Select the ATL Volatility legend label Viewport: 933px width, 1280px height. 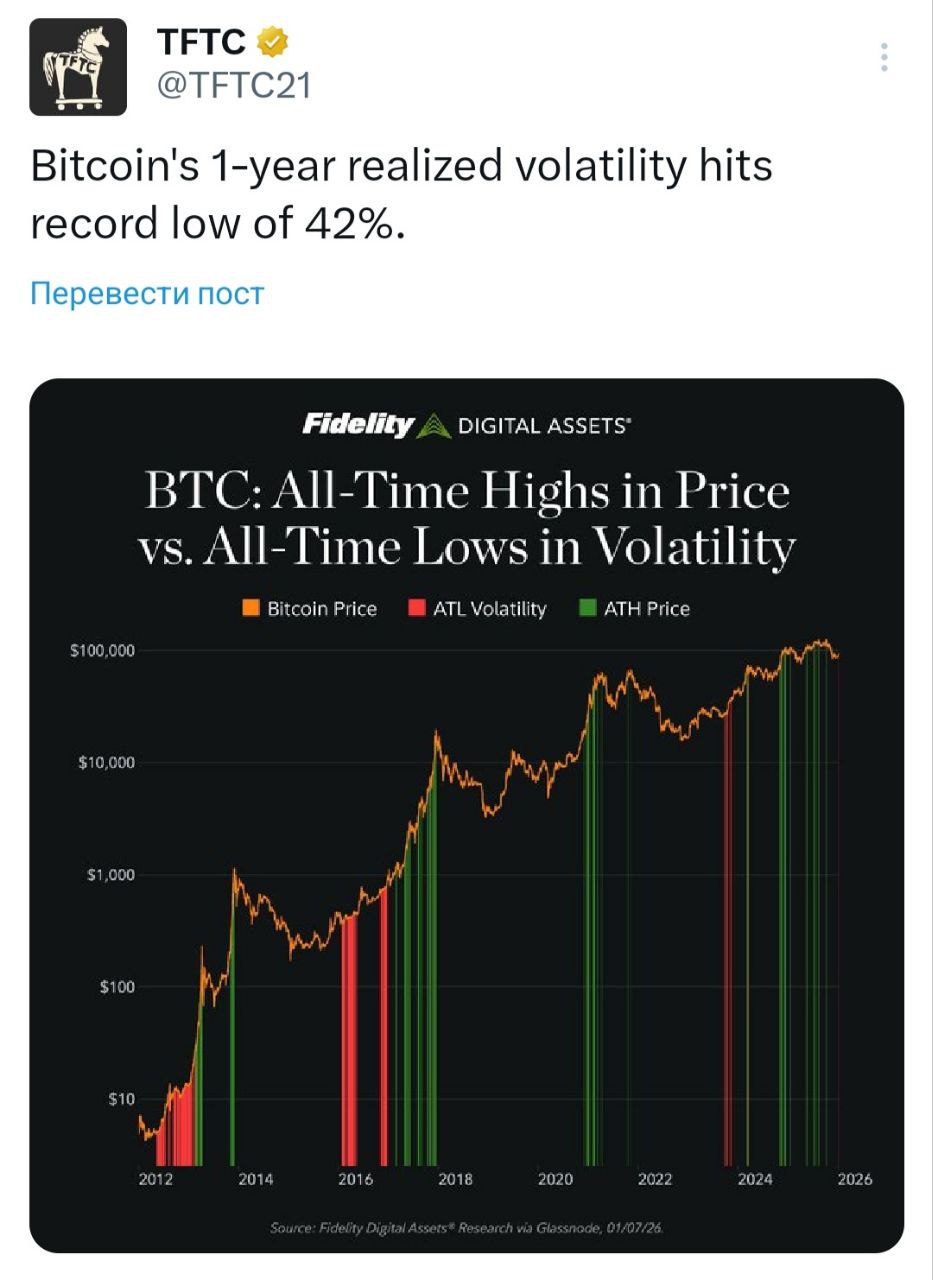(x=489, y=608)
